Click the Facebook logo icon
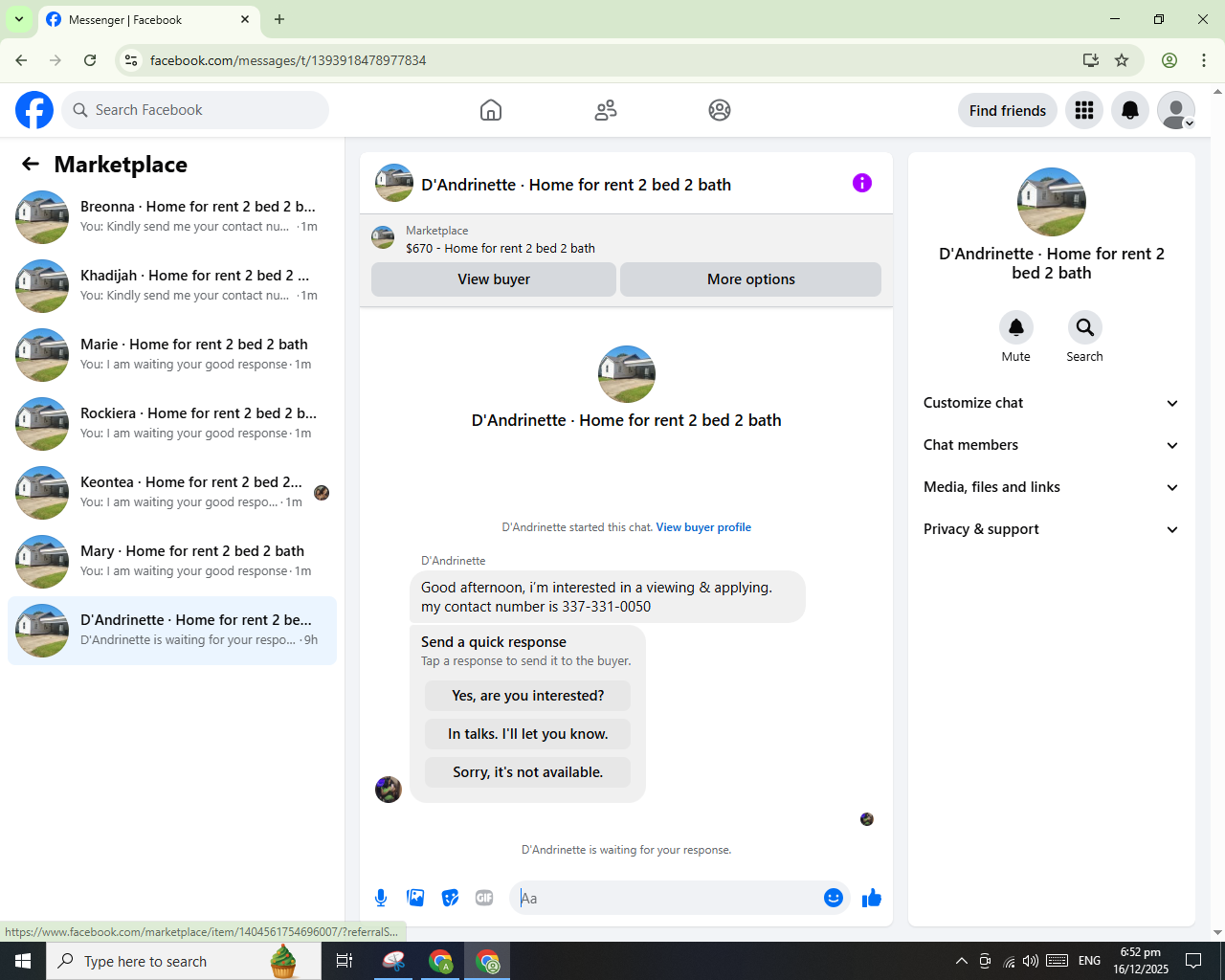This screenshot has width=1225, height=980. coord(34,110)
